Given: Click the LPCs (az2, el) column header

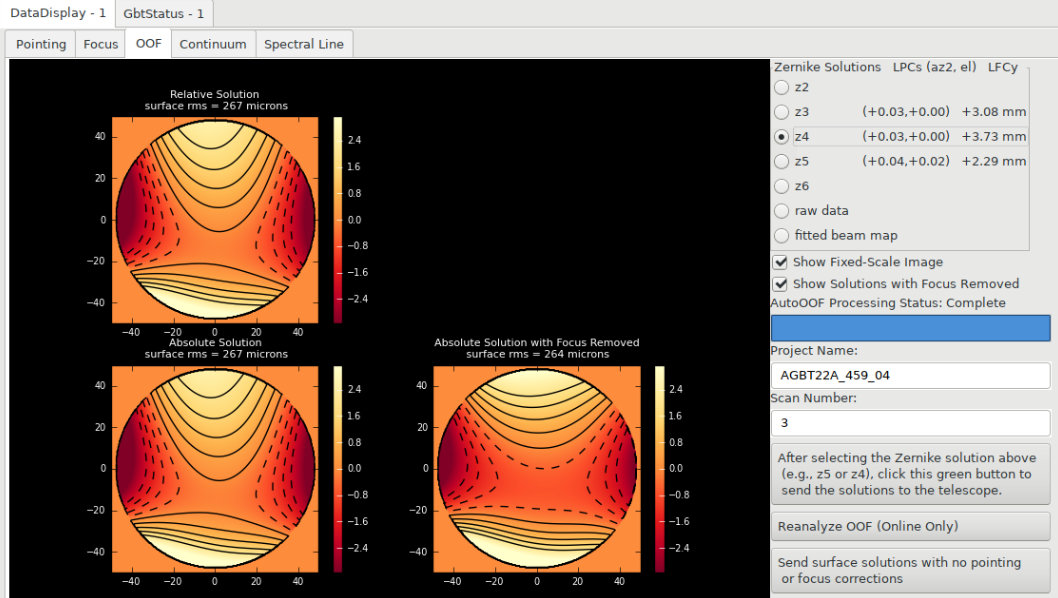Looking at the screenshot, I should (x=935, y=67).
